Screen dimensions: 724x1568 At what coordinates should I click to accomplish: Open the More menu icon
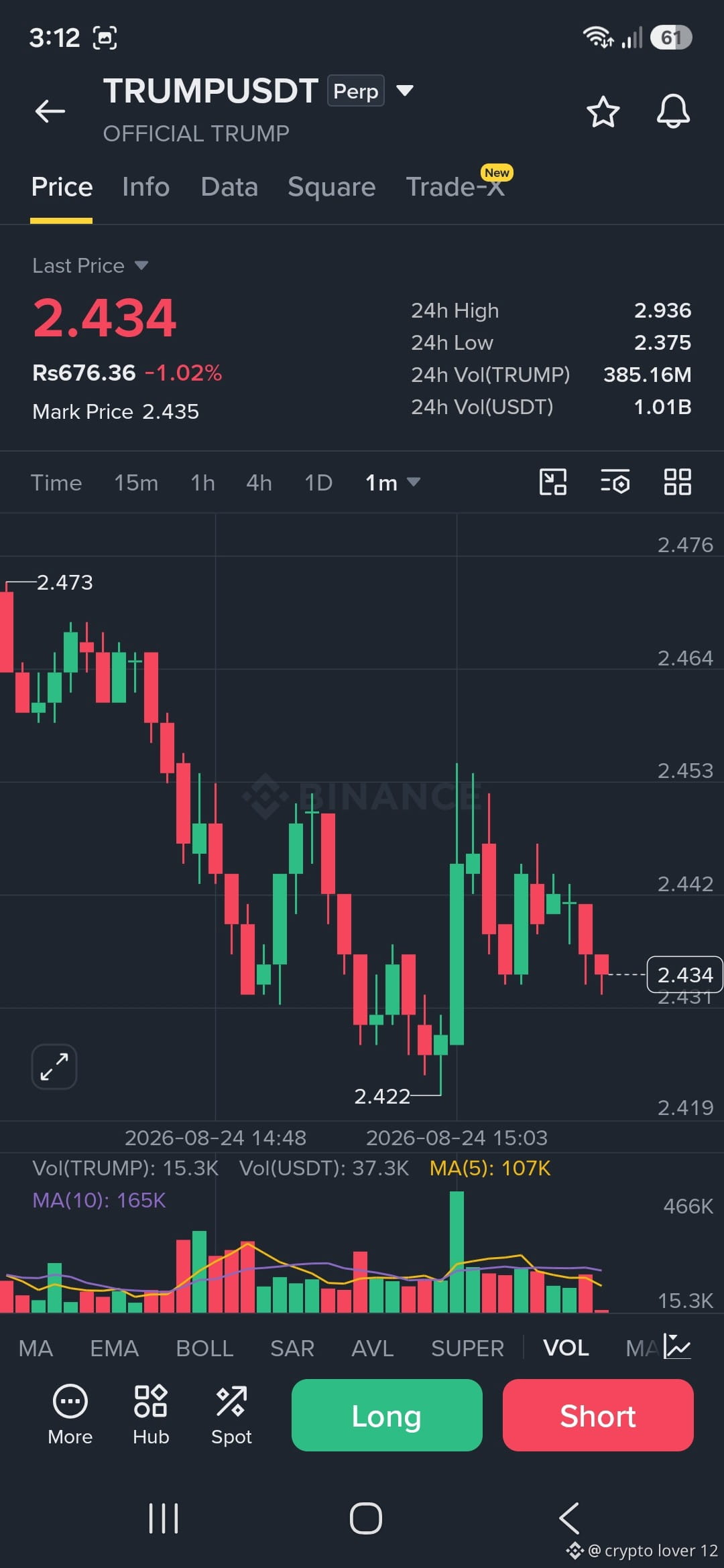tap(70, 1415)
